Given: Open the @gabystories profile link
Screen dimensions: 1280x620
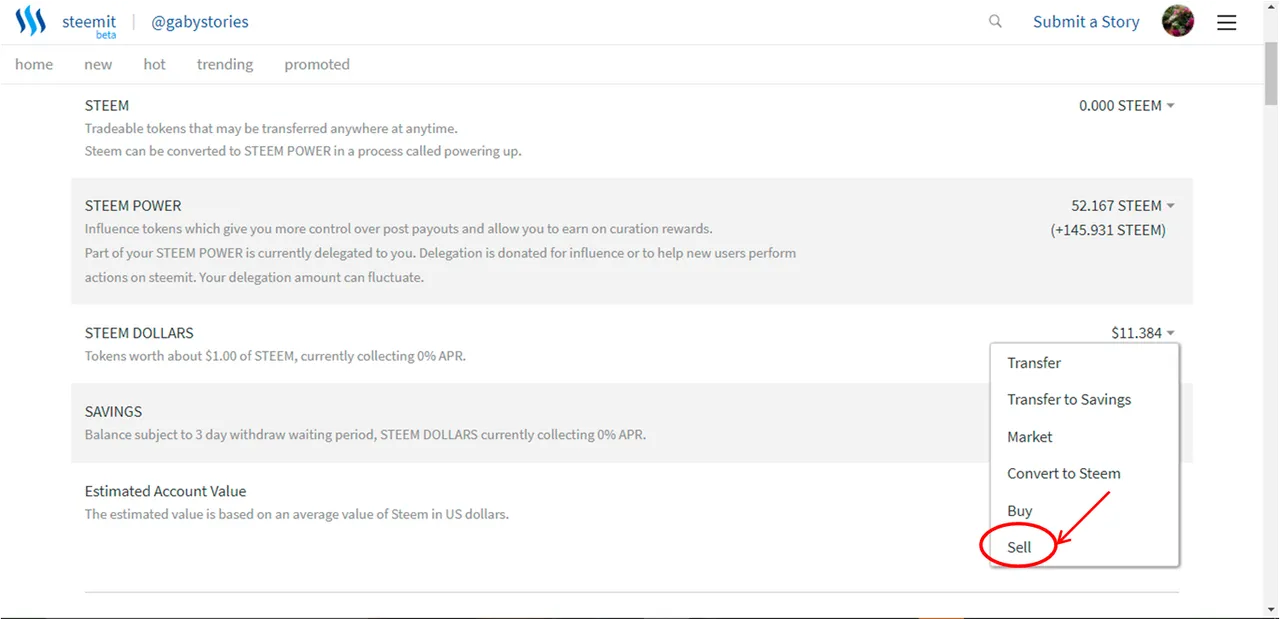Looking at the screenshot, I should point(200,22).
